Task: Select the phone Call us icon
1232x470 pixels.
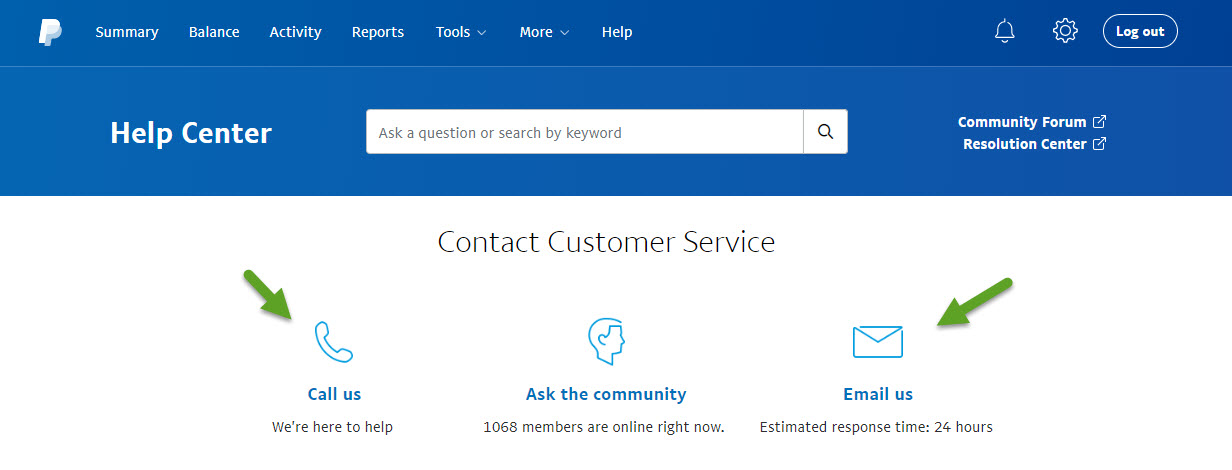Action: [x=334, y=342]
